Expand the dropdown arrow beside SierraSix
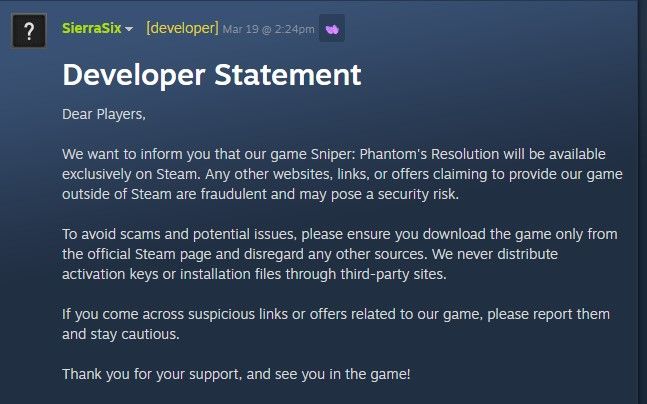647x404 pixels. 129,30
